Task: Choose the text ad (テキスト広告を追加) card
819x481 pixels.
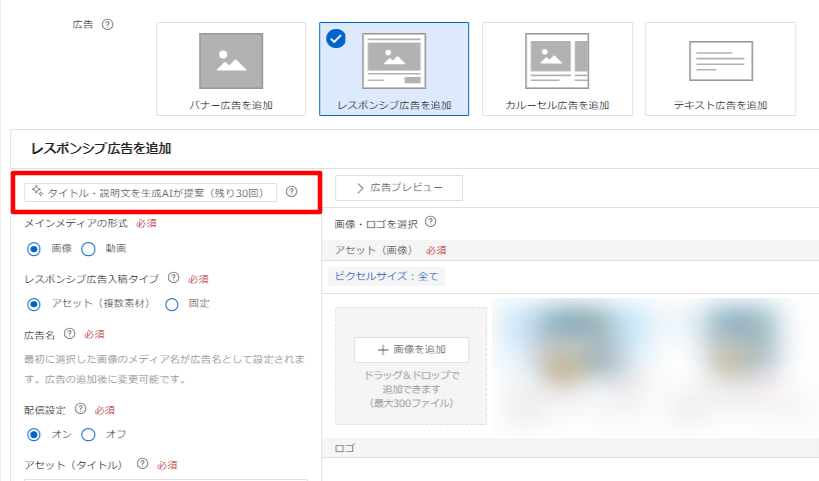Action: tap(720, 68)
